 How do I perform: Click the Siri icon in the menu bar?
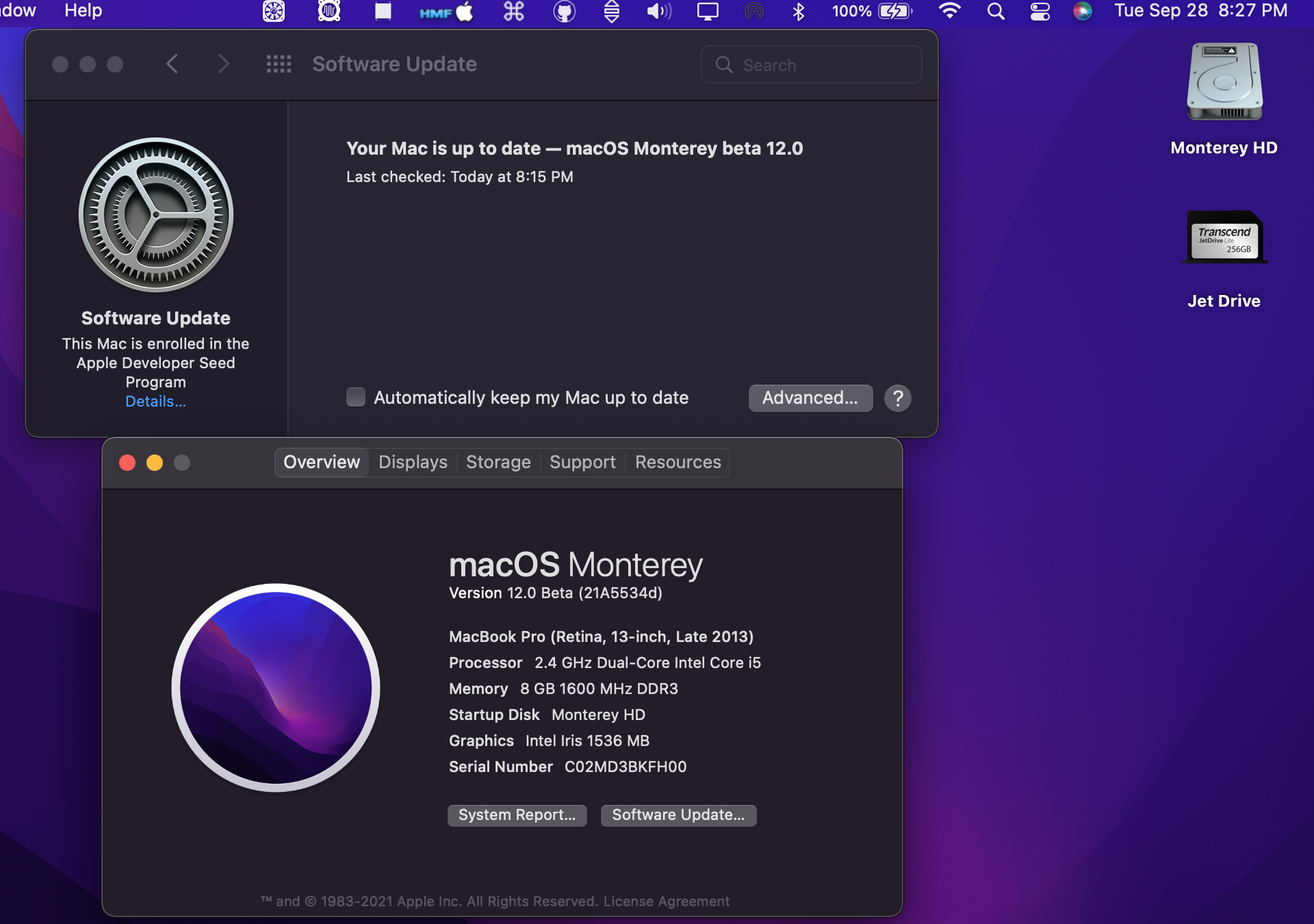[x=1082, y=11]
